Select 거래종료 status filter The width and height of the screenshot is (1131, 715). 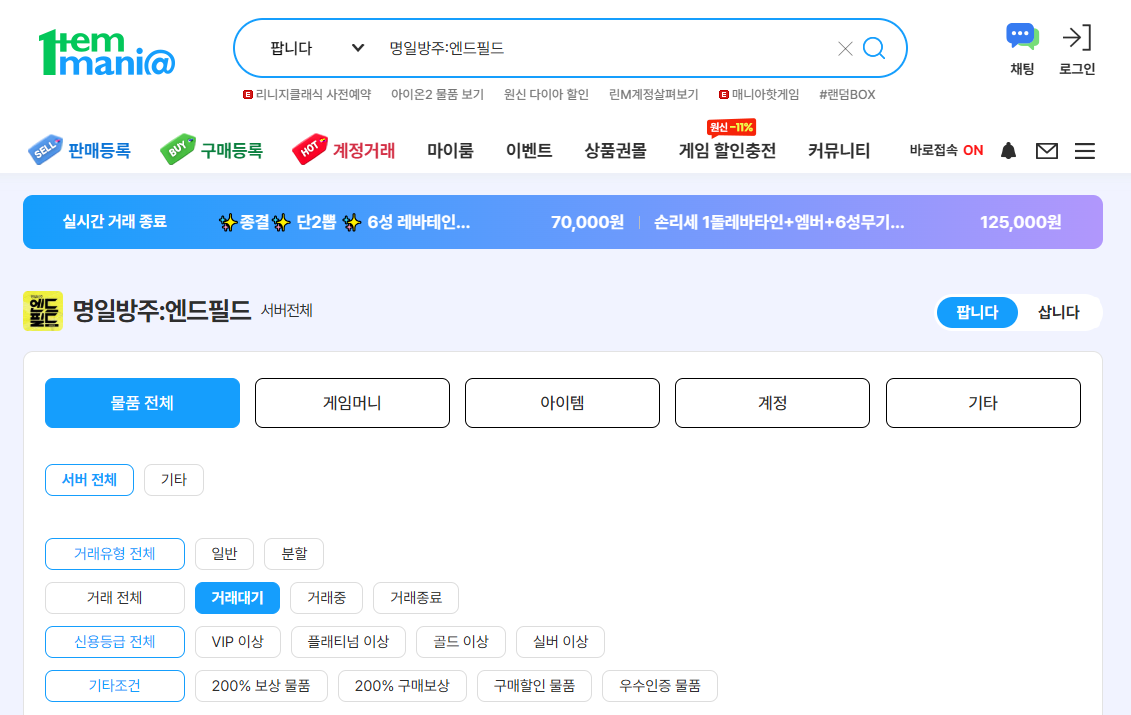[x=415, y=597]
